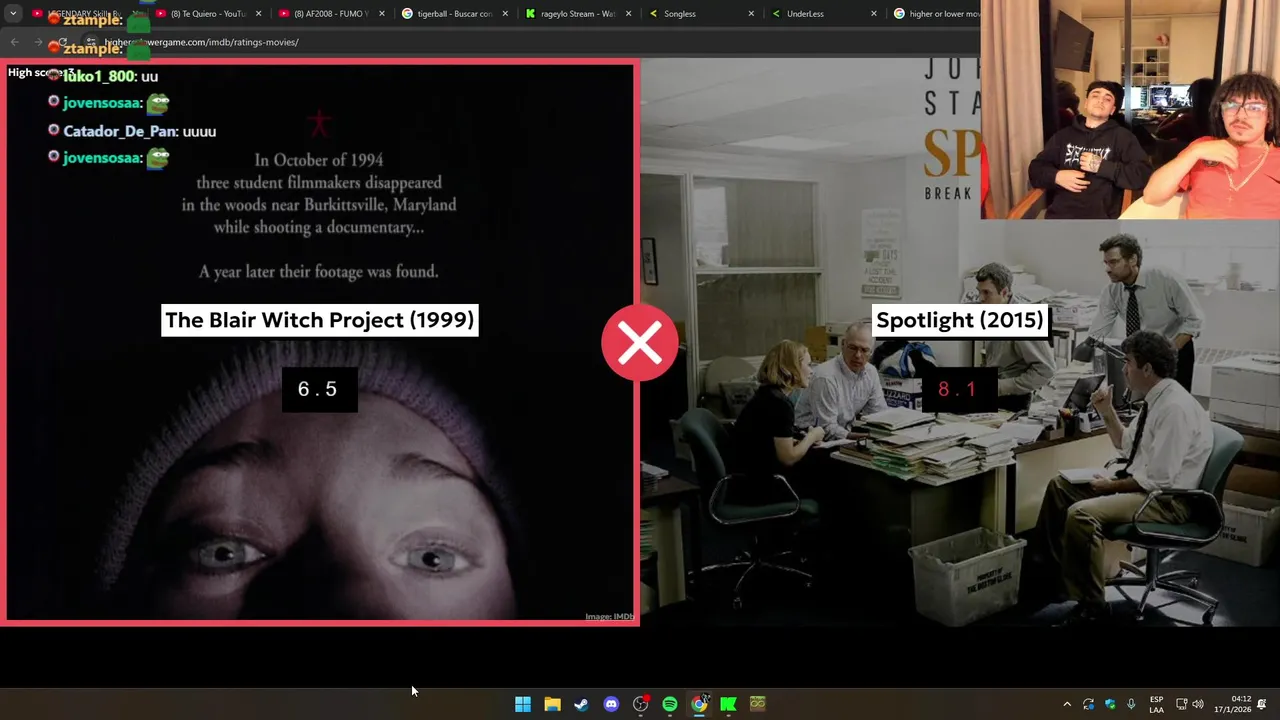Open OBS Studio from the taskbar
This screenshot has width=1280, height=720.
coord(641,704)
